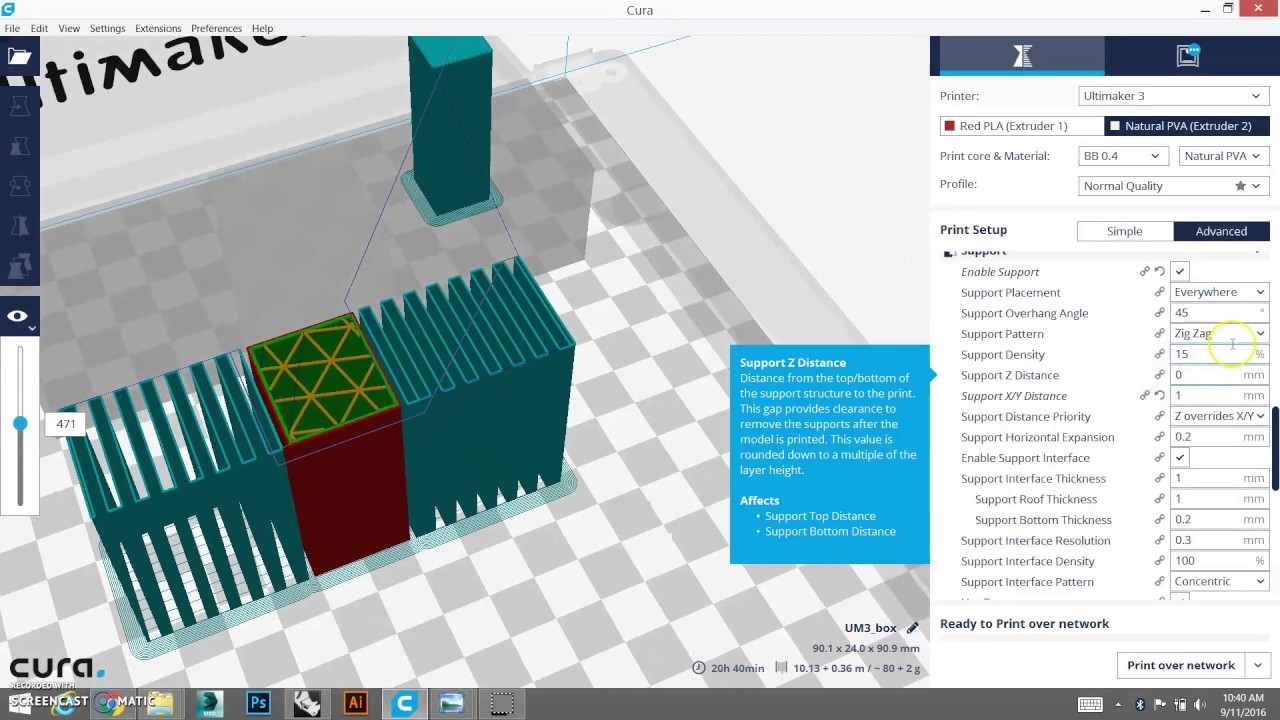
Task: Select the Scale tool in left toolbar
Action: click(x=19, y=146)
